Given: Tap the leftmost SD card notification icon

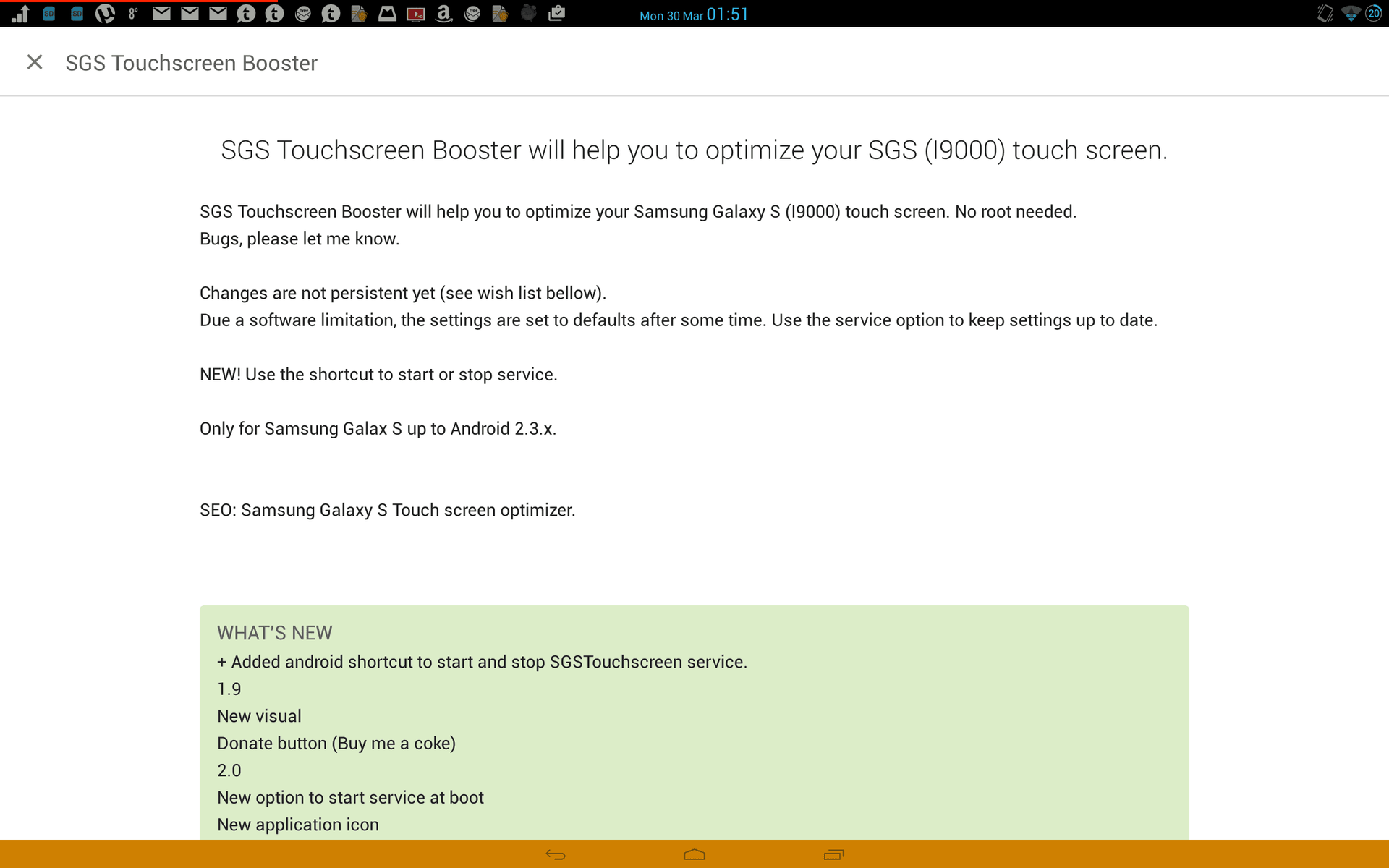Looking at the screenshot, I should (48, 14).
